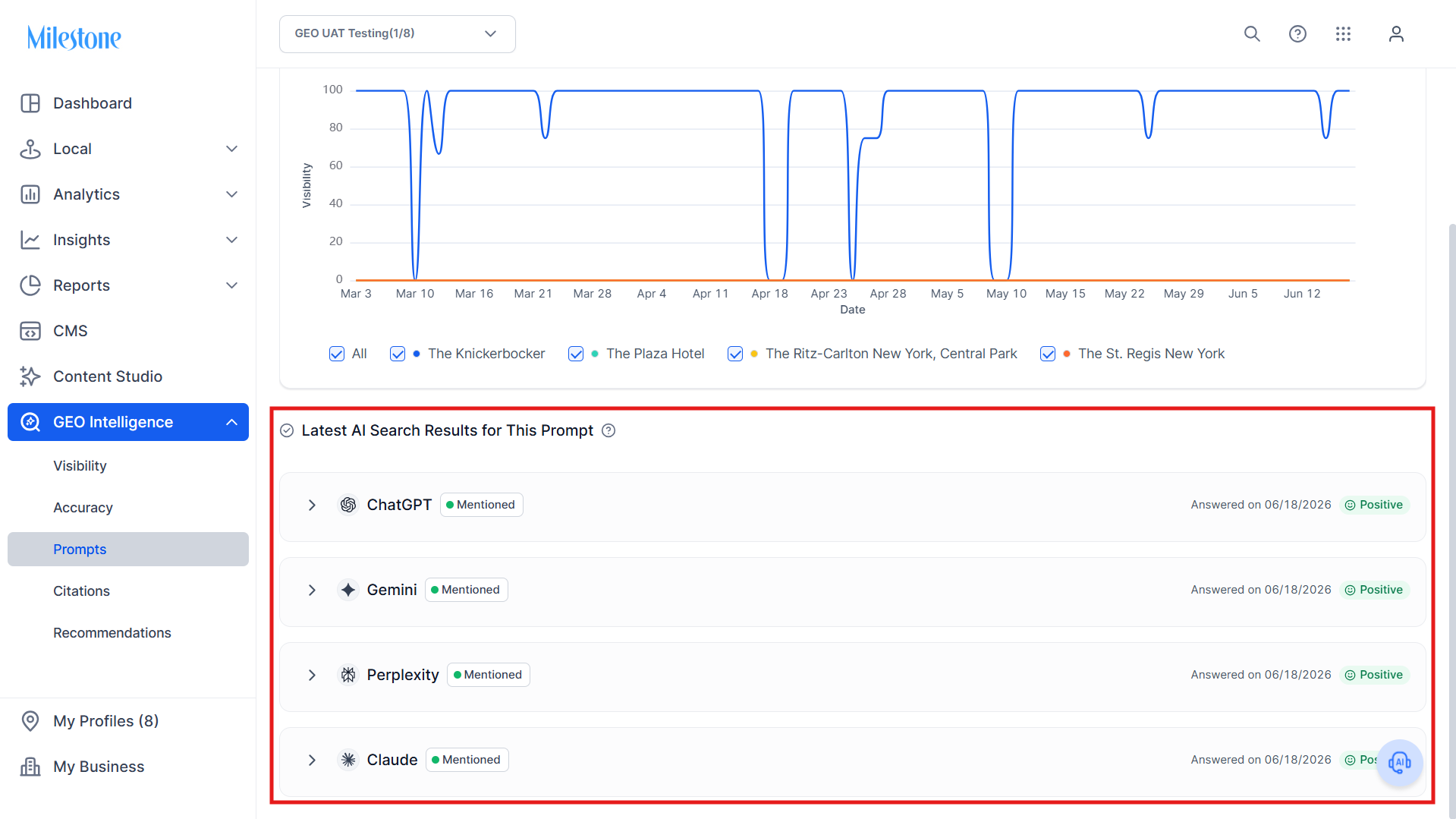
Task: Click The Ritz-Carlton yellow legend dot
Action: pos(754,354)
